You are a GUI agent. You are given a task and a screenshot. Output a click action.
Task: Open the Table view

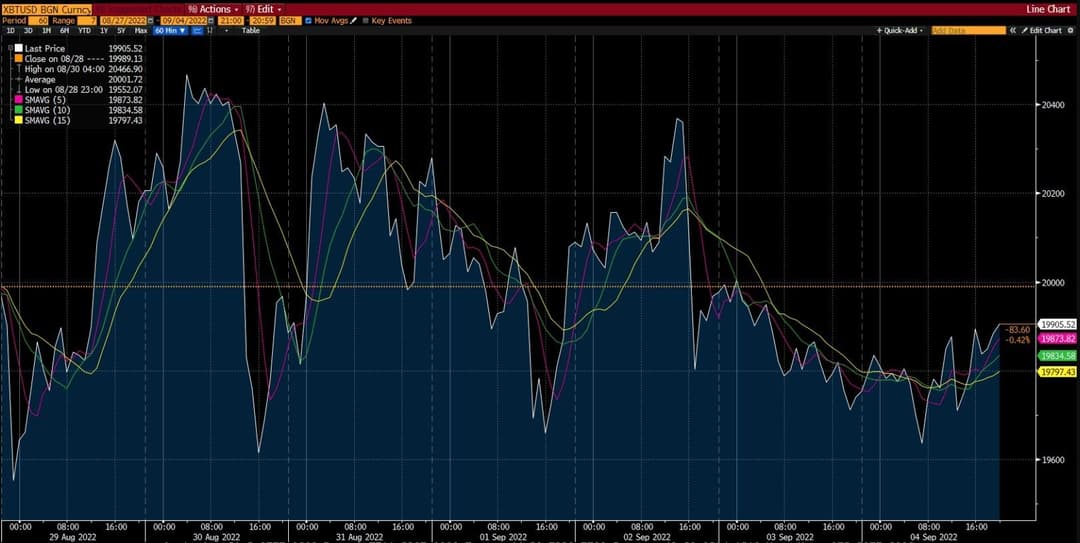251,31
